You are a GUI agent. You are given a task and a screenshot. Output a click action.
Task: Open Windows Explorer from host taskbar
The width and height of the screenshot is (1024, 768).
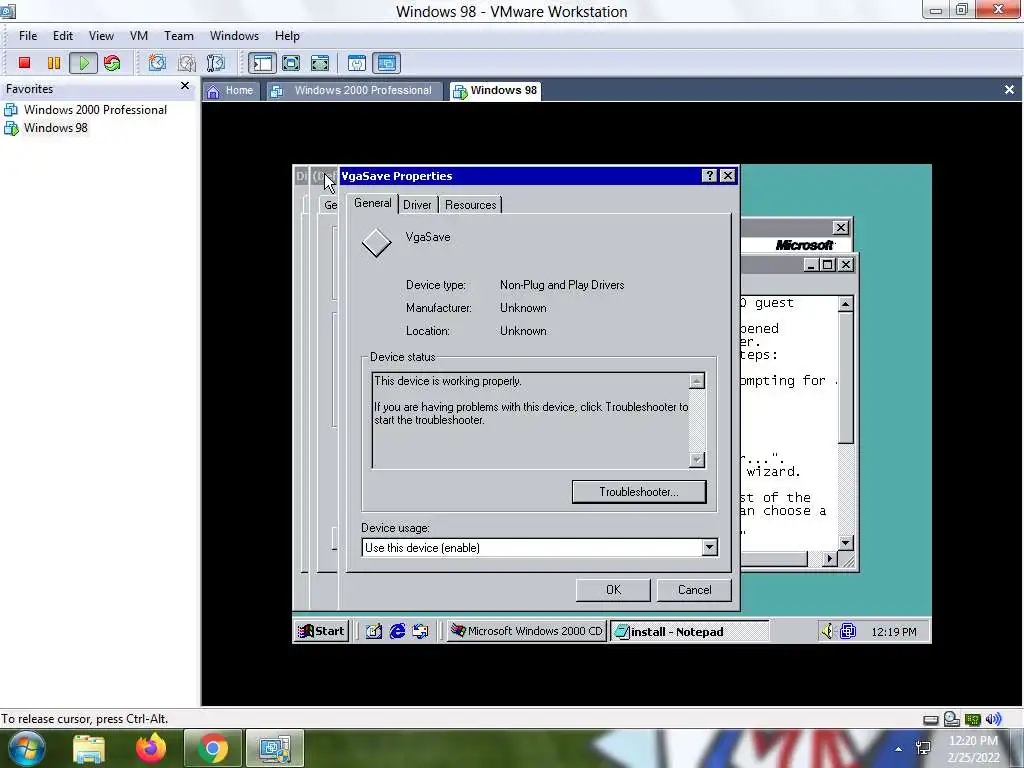pos(89,748)
